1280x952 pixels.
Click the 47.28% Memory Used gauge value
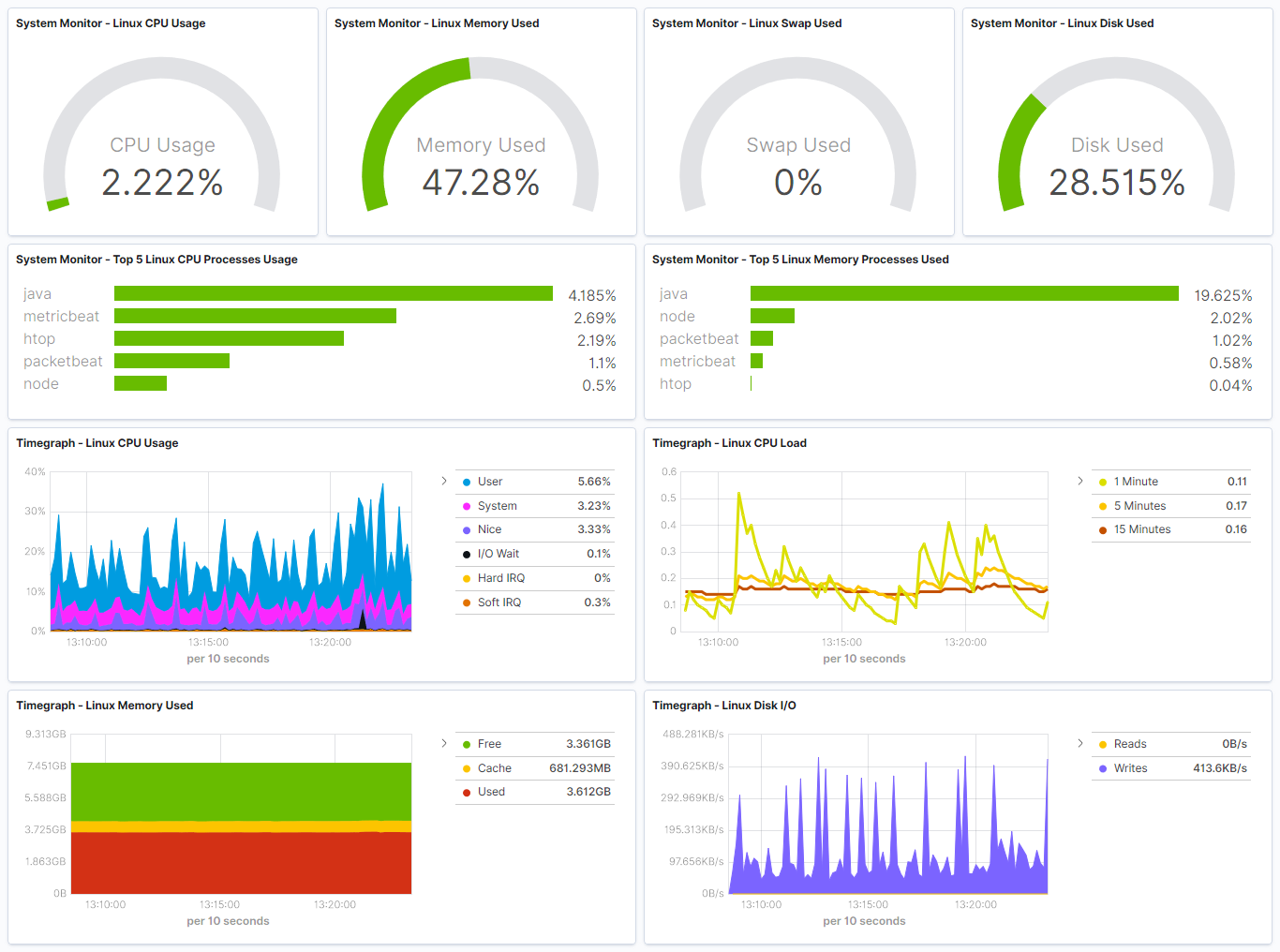click(x=481, y=183)
